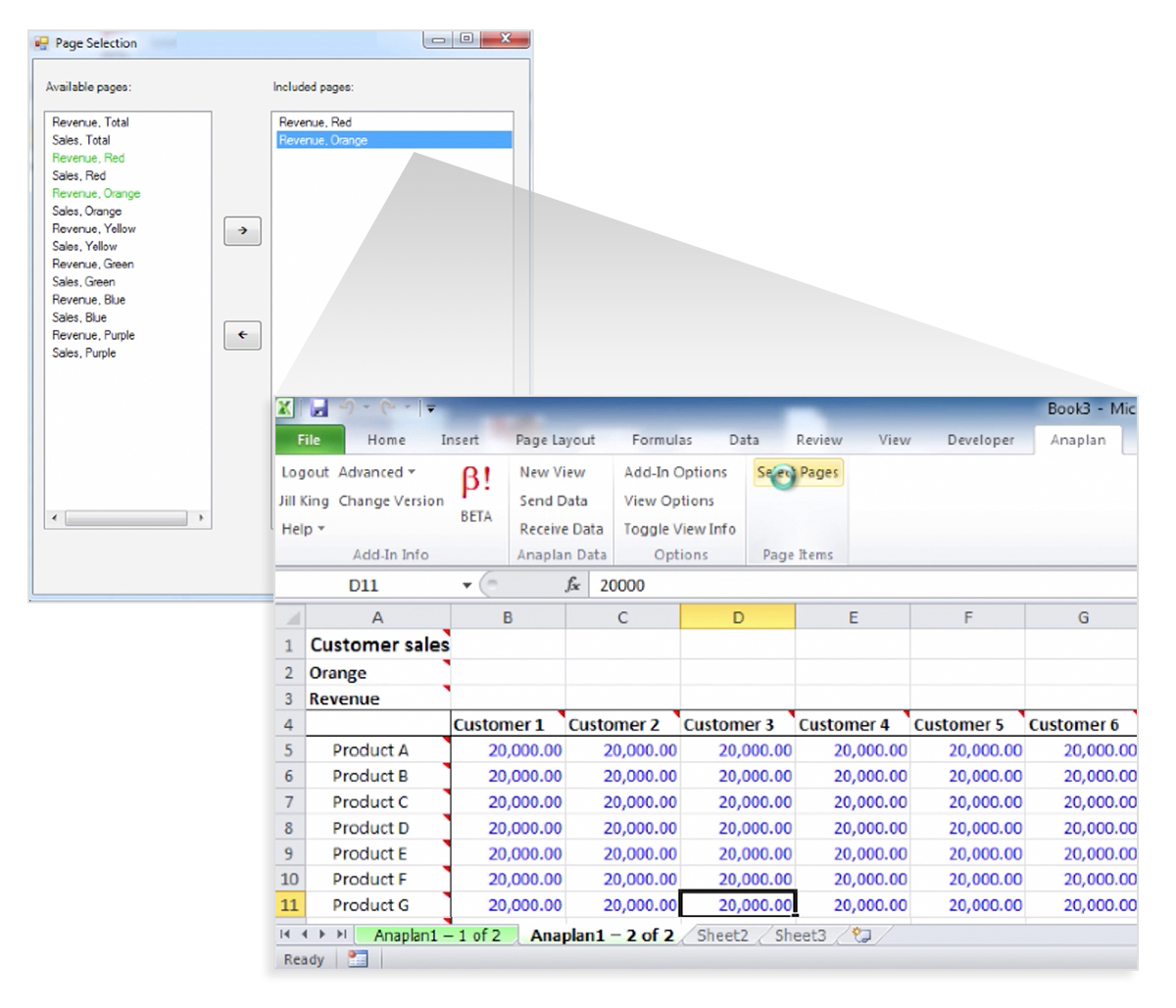This screenshot has height=1008, width=1176.
Task: Click left scroll arrow of Available pages list
Action: pos(55,517)
